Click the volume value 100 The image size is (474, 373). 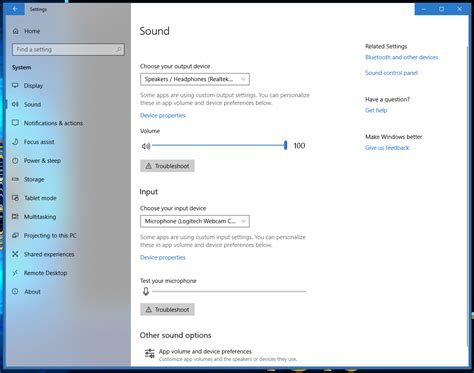click(299, 146)
